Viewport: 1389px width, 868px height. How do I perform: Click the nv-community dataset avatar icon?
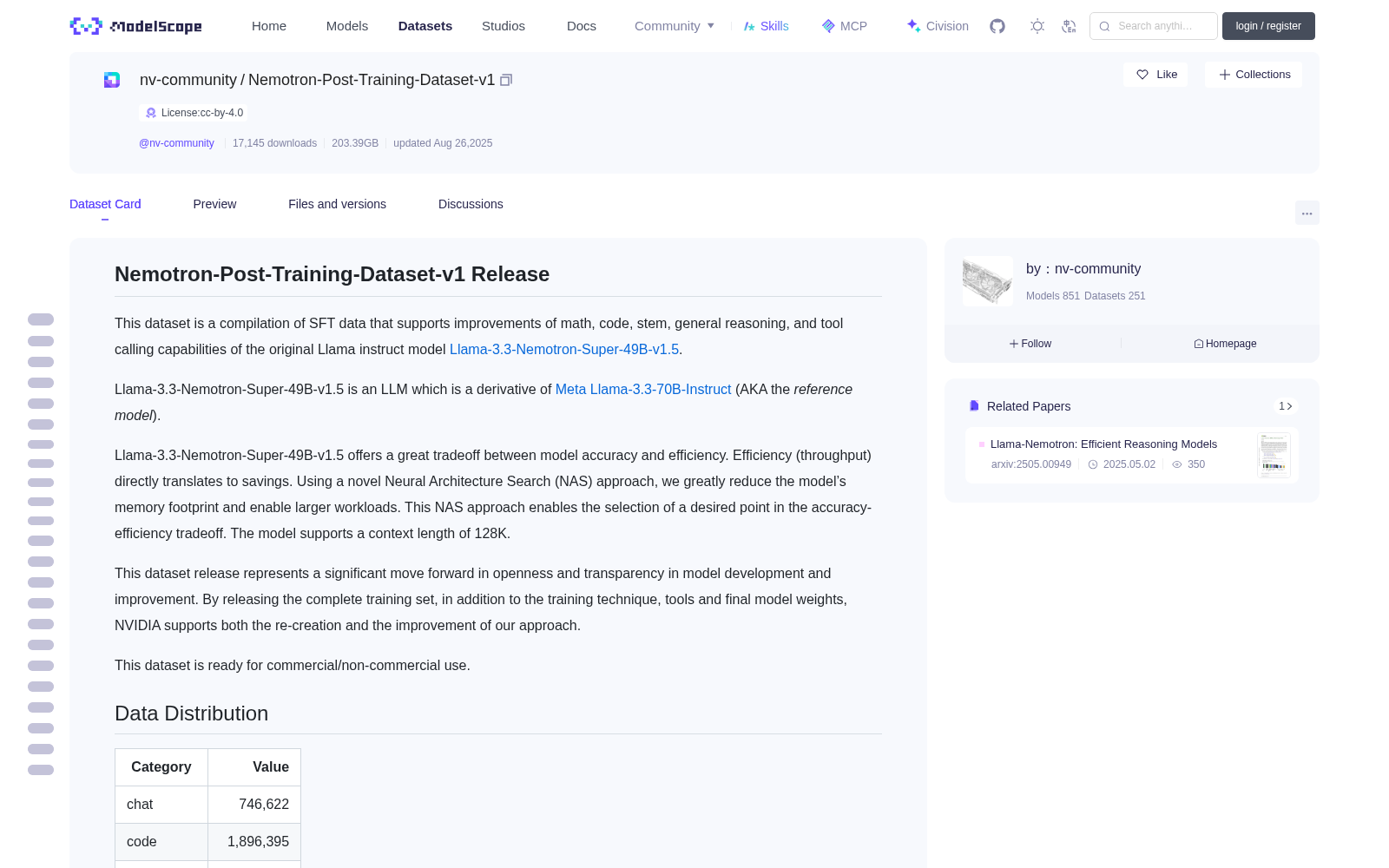(x=112, y=80)
